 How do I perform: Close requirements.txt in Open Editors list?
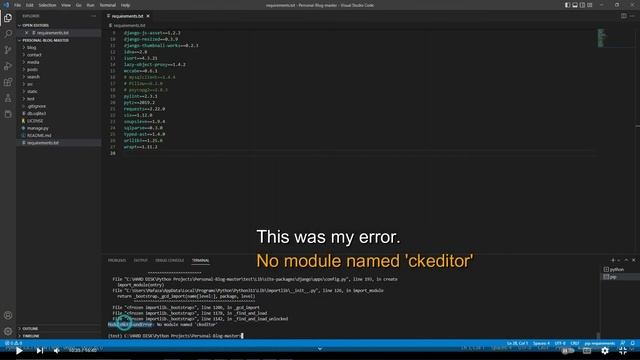pos(27,33)
